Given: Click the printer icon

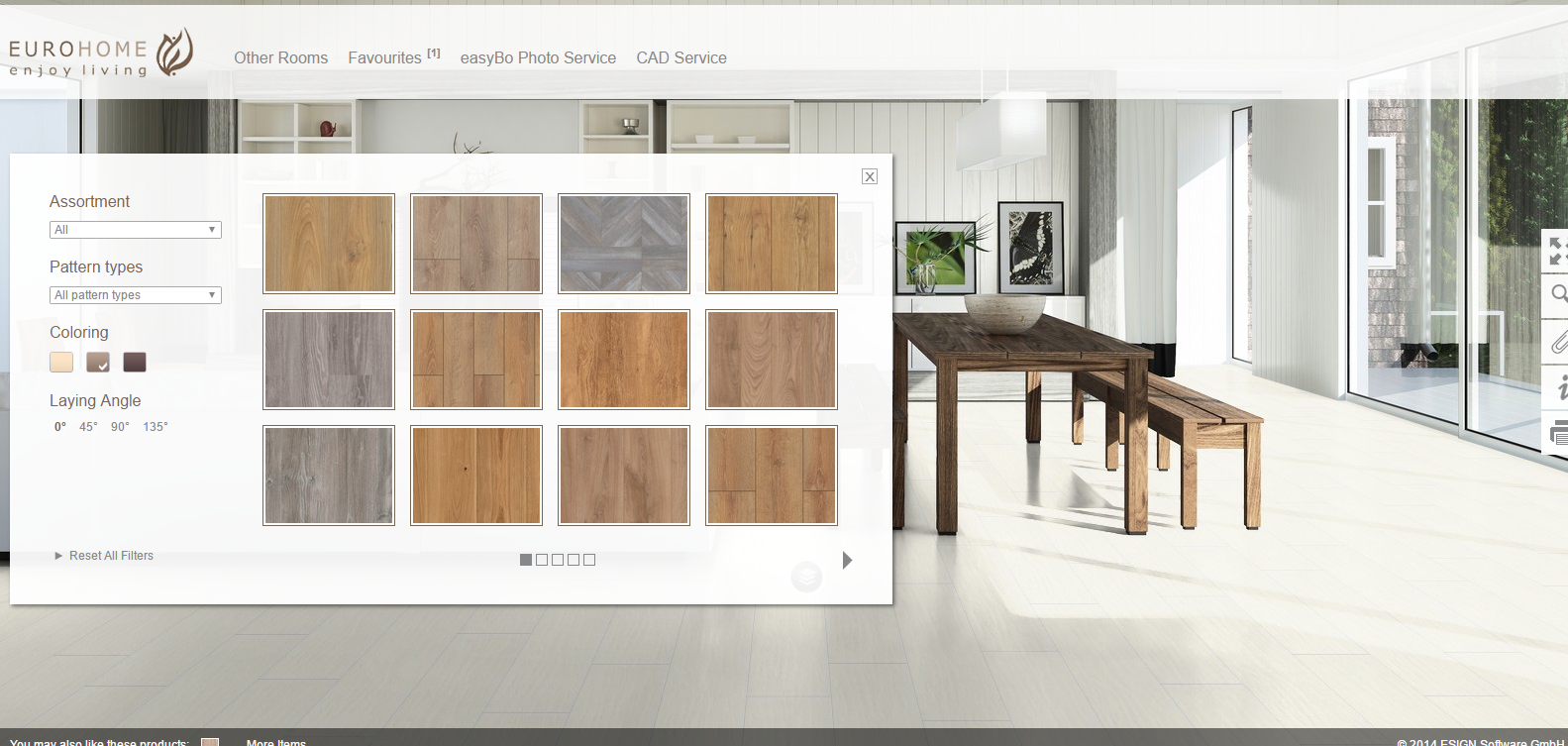Looking at the screenshot, I should point(1559,432).
